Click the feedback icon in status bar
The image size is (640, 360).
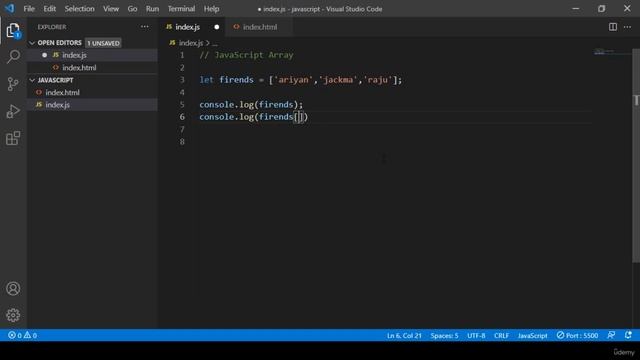coord(611,335)
